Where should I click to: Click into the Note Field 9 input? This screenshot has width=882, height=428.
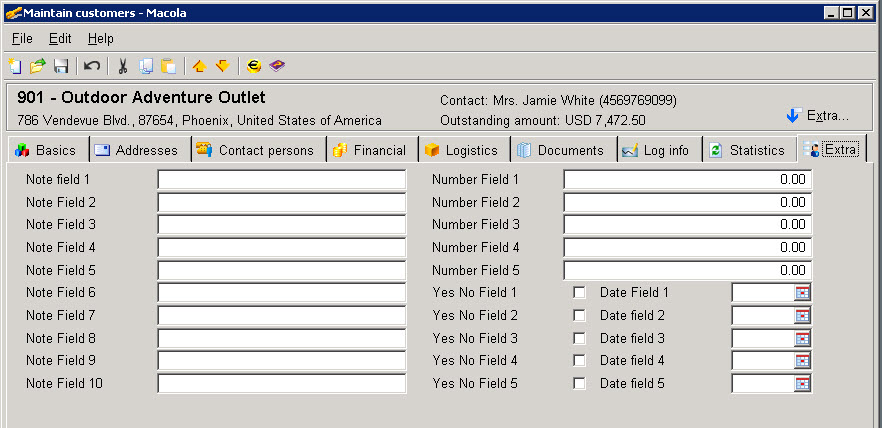tap(281, 361)
